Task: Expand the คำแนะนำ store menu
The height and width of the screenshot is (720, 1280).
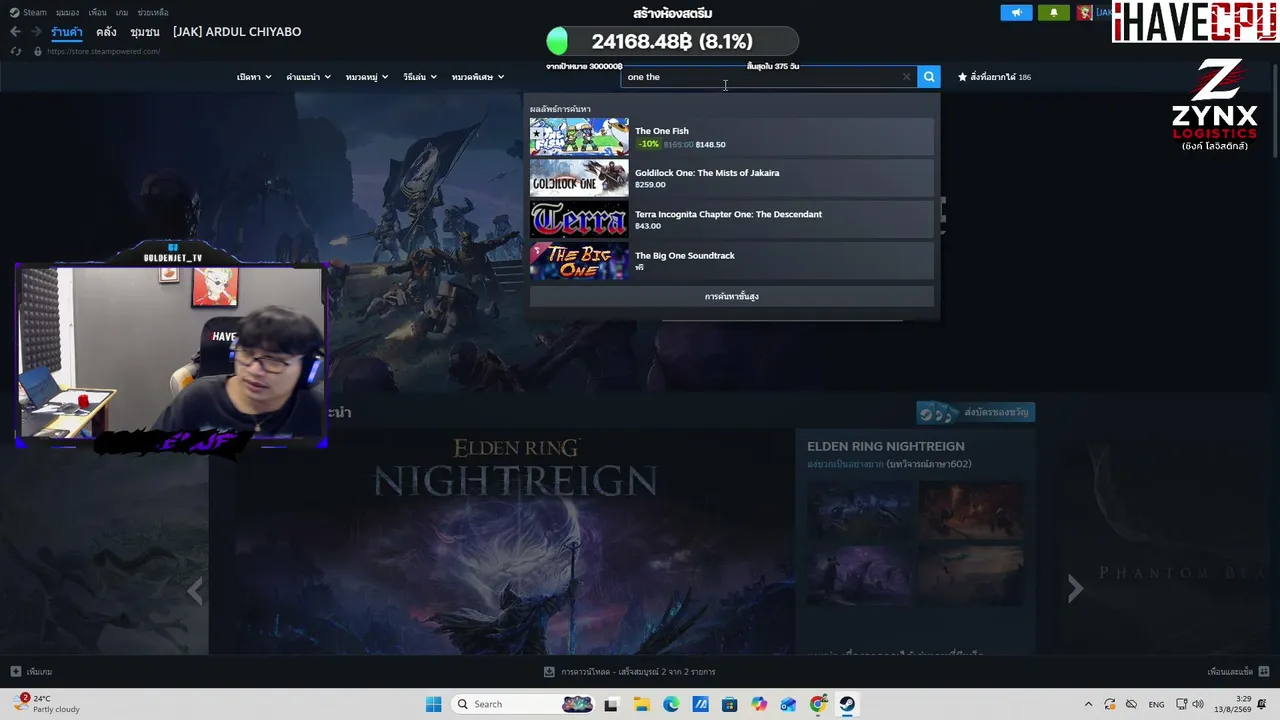Action: click(308, 77)
